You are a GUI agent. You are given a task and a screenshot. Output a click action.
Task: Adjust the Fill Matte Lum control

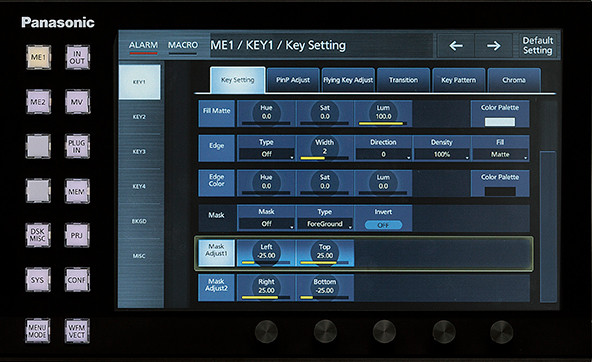383,113
